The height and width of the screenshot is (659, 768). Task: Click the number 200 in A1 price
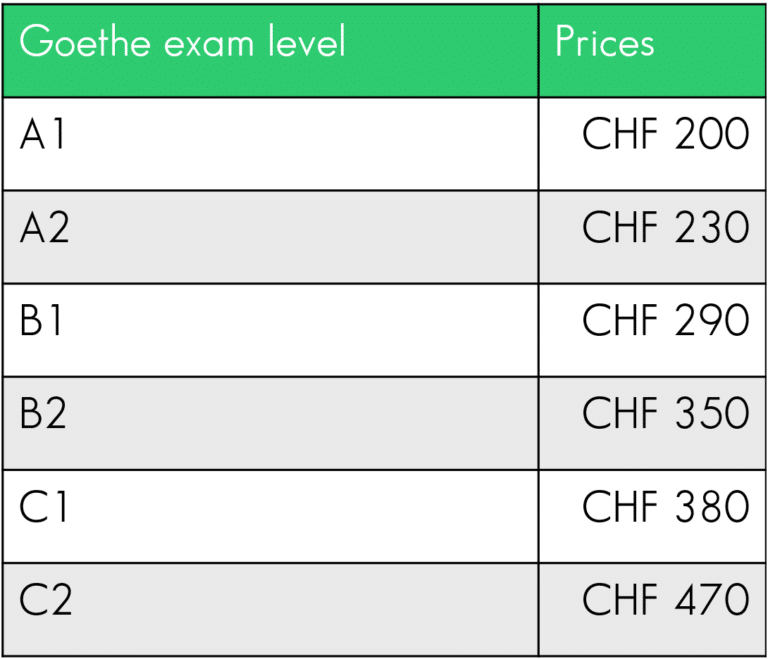click(711, 135)
